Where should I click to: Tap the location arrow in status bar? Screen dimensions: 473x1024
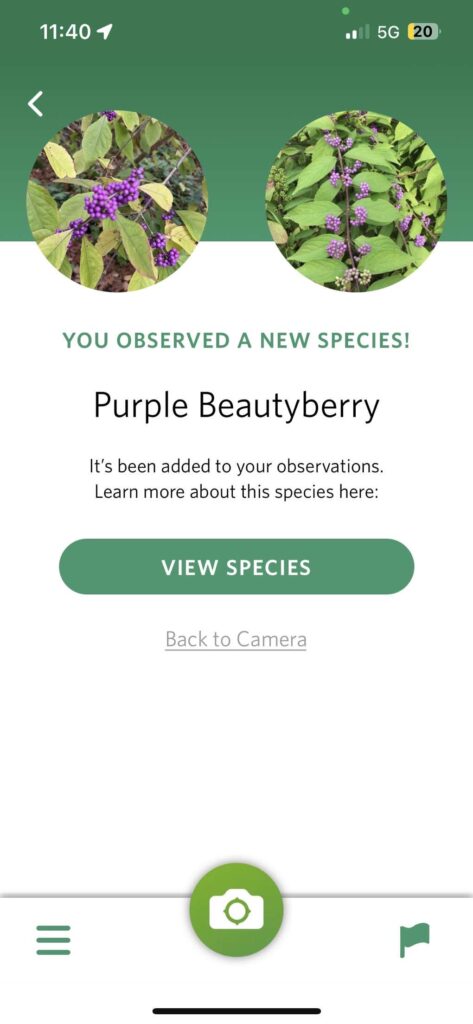pyautogui.click(x=105, y=31)
